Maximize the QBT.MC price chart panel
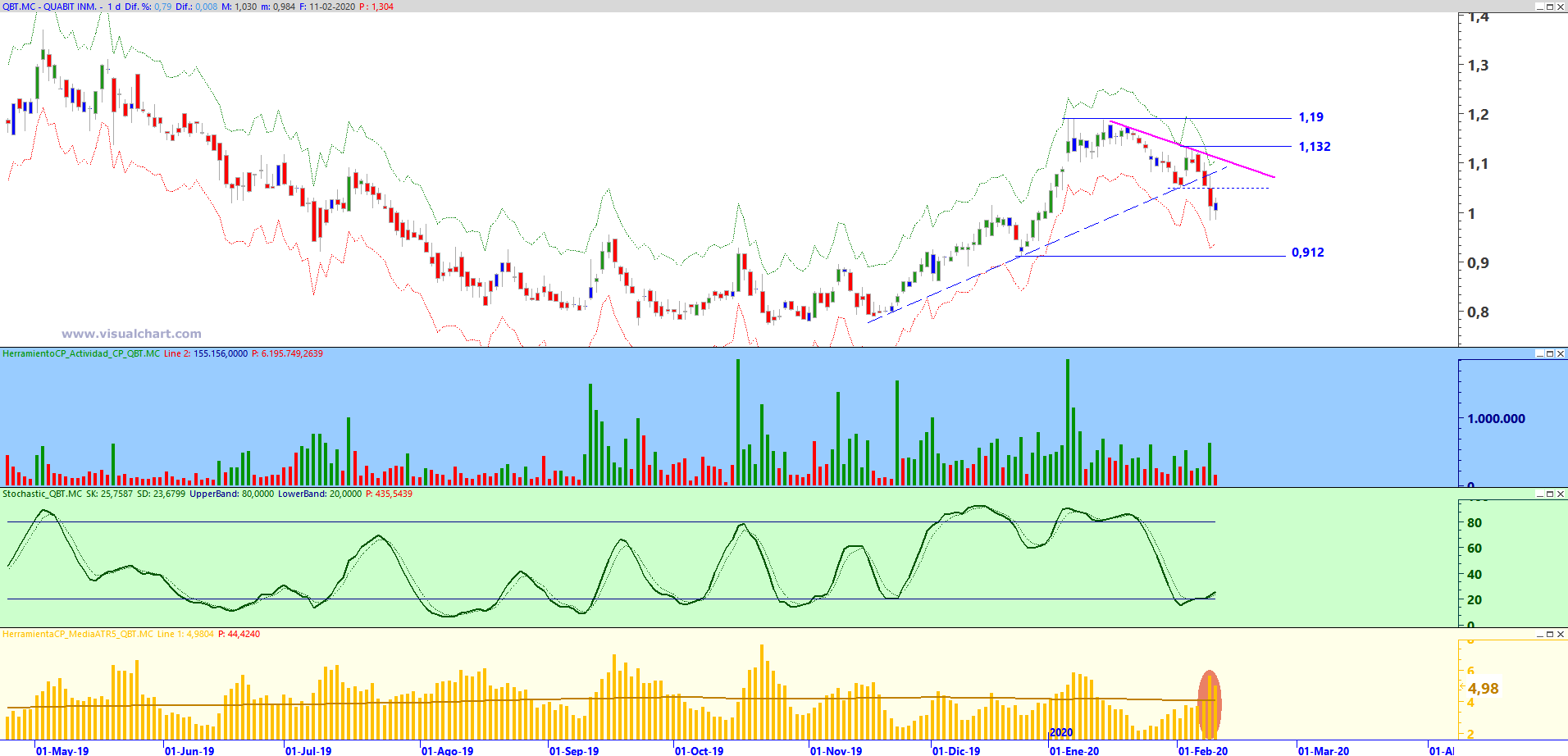The width and height of the screenshot is (1568, 756). coord(1550,7)
